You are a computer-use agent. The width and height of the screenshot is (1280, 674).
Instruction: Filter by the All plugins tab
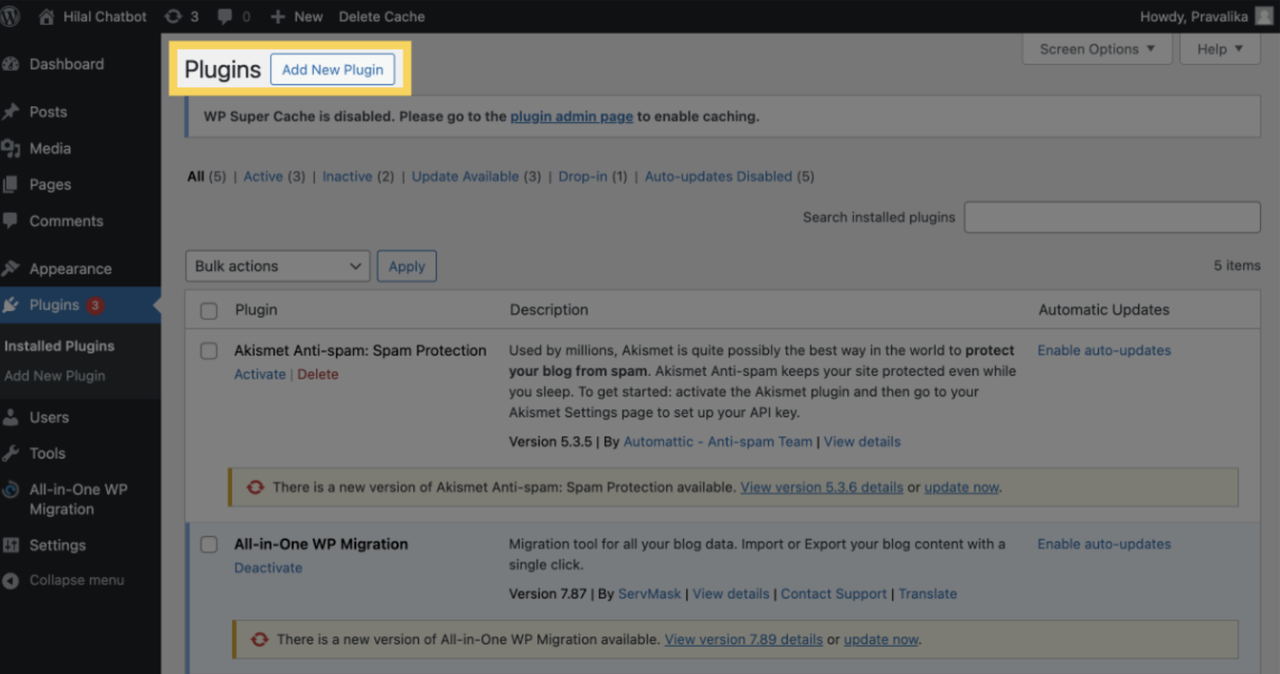[x=195, y=176]
